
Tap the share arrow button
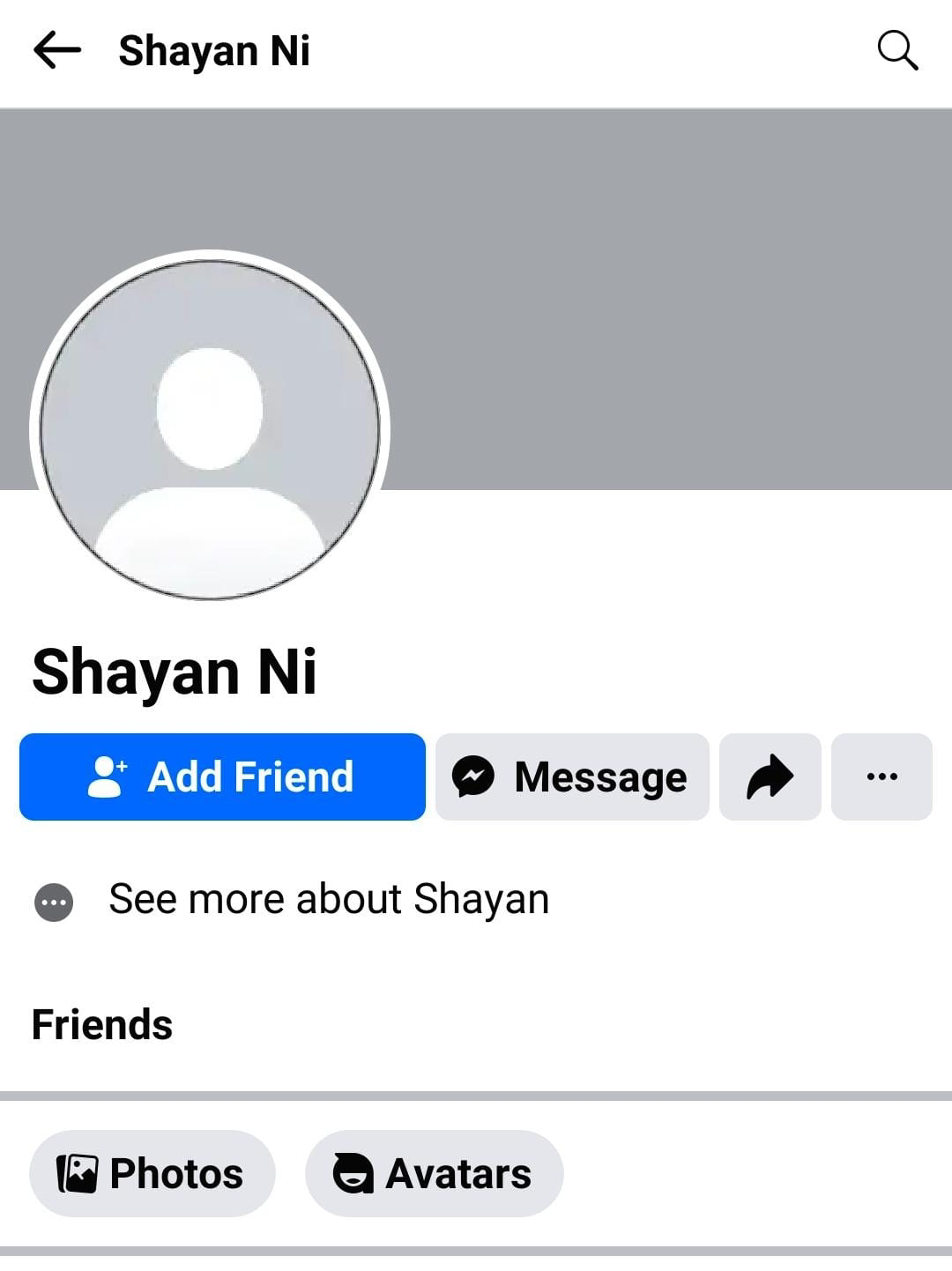tap(770, 777)
